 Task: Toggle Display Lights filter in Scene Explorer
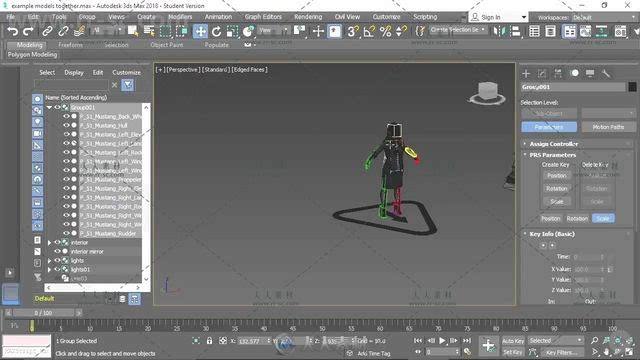point(37,122)
